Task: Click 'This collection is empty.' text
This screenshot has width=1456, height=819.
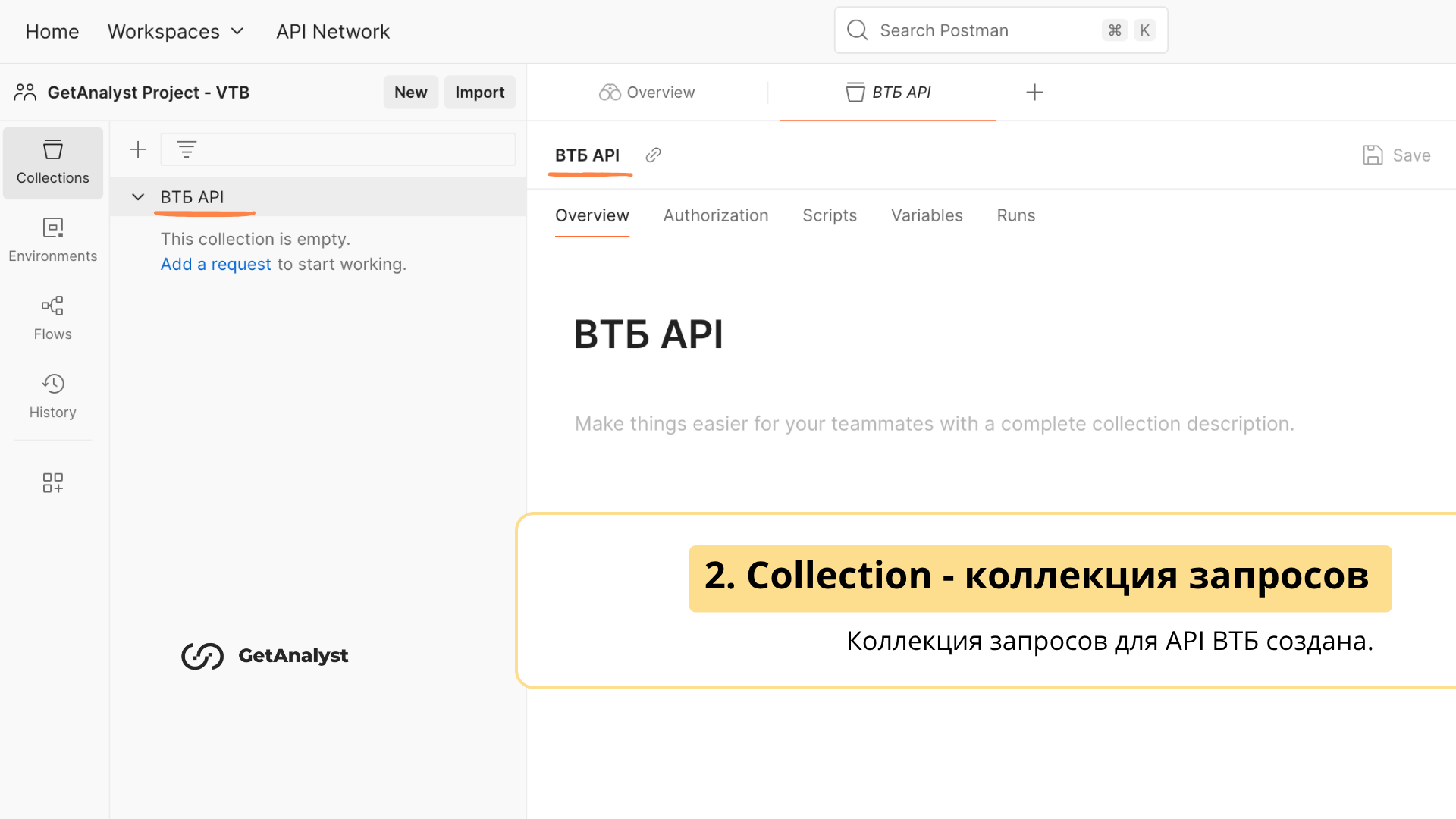Action: pos(256,239)
